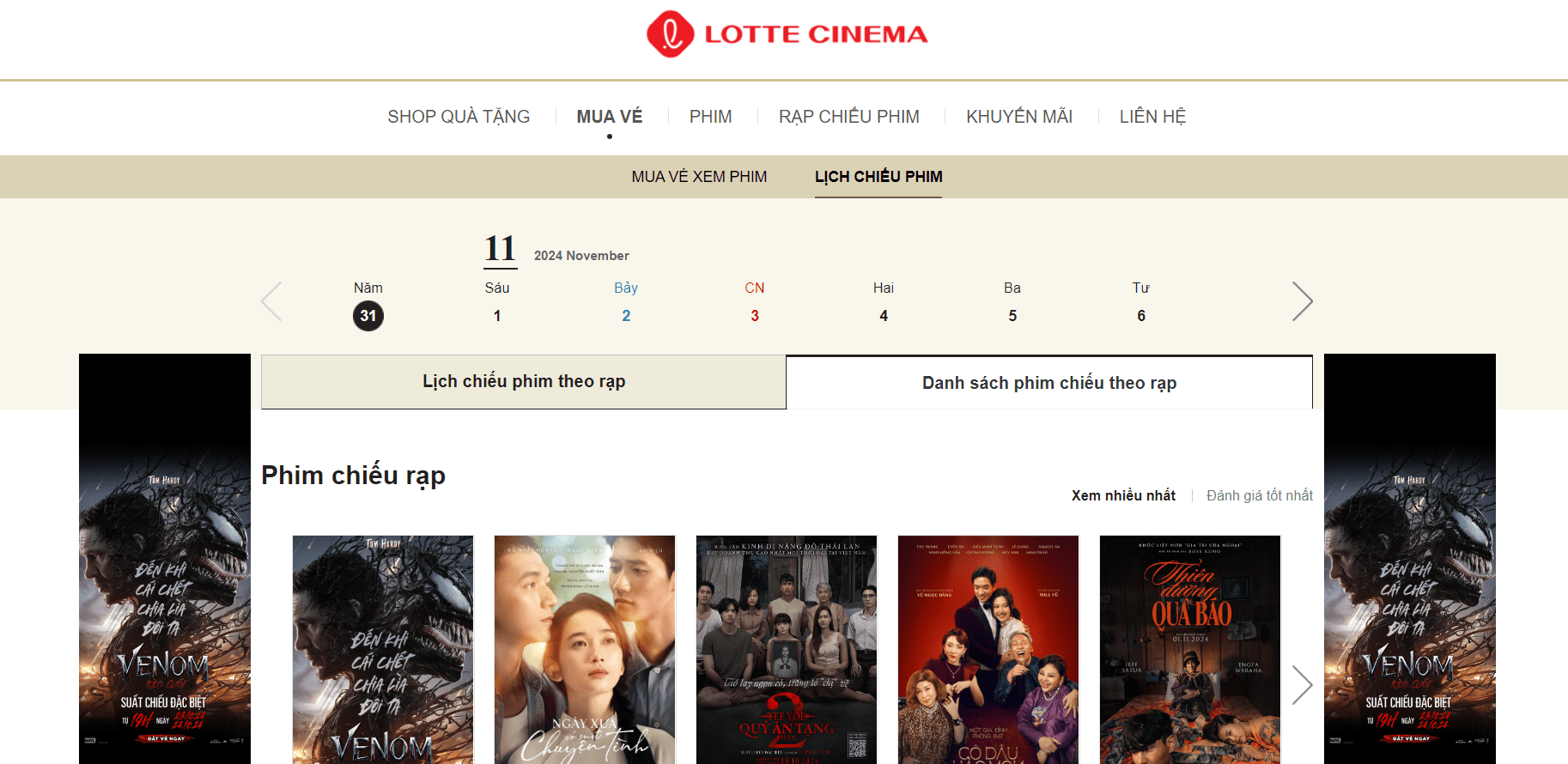Click the 2024 November month label
Image resolution: width=1568 pixels, height=764 pixels.
point(581,256)
